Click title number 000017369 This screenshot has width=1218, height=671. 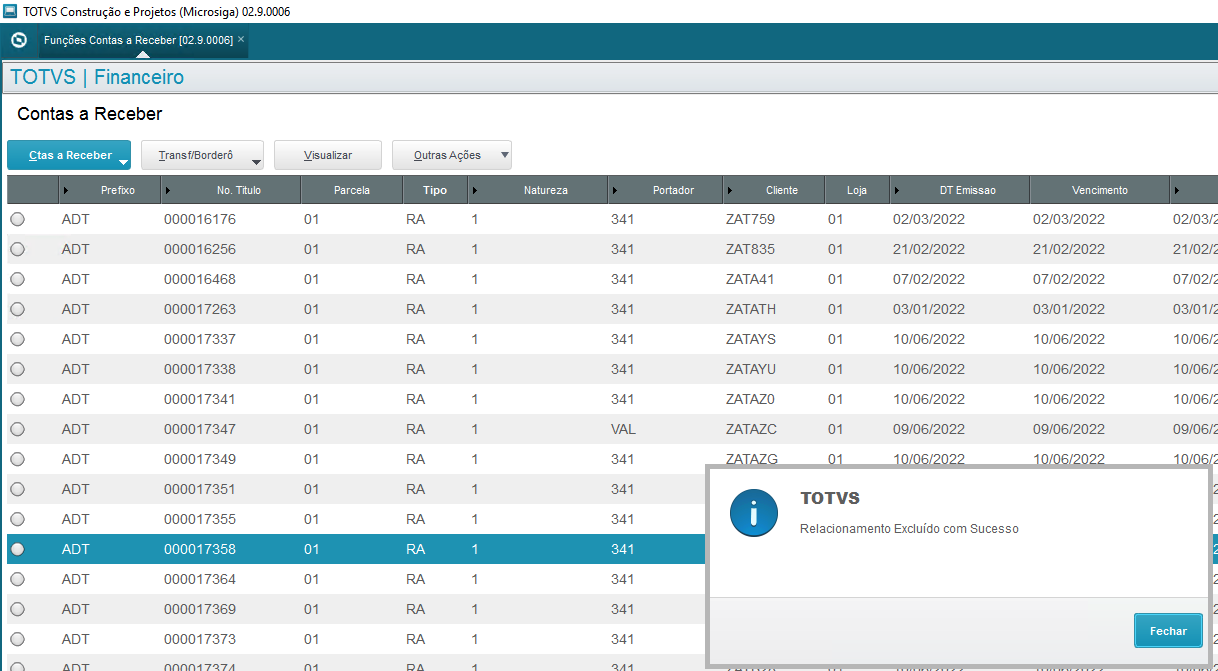[200, 609]
